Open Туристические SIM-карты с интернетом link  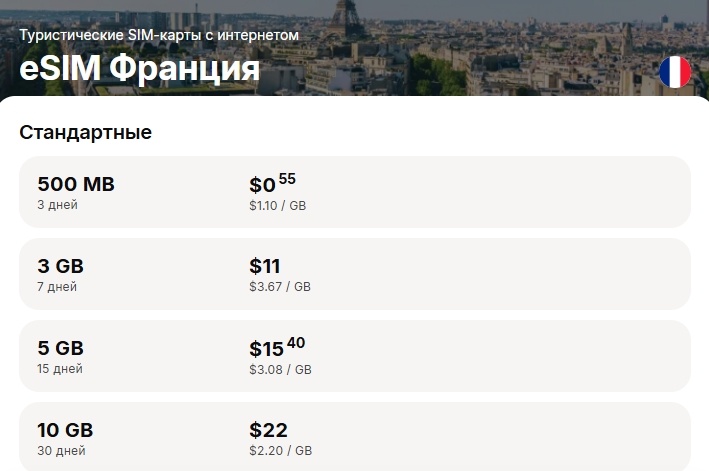click(x=159, y=35)
